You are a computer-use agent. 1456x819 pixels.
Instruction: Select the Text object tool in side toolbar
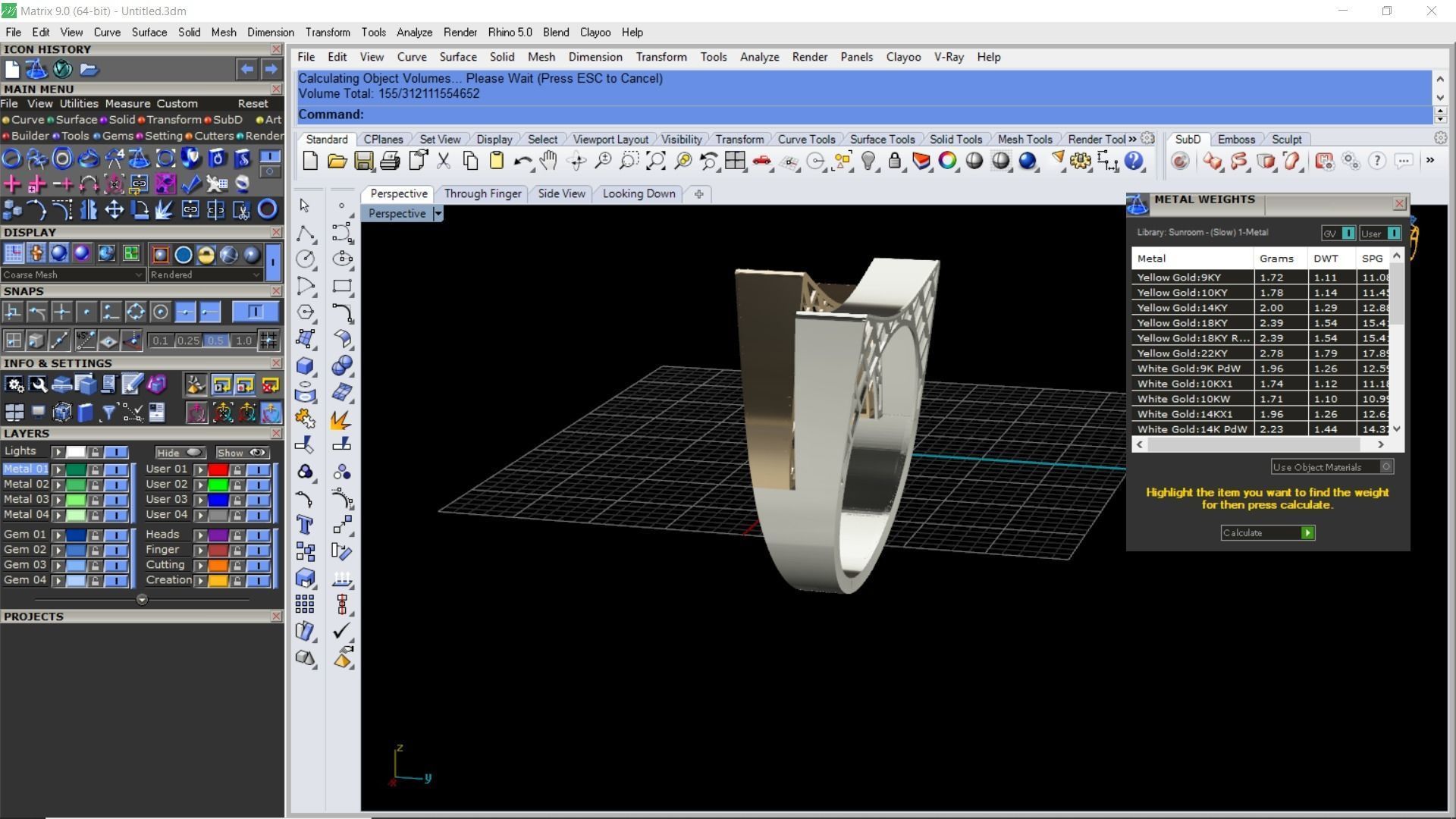[x=305, y=525]
